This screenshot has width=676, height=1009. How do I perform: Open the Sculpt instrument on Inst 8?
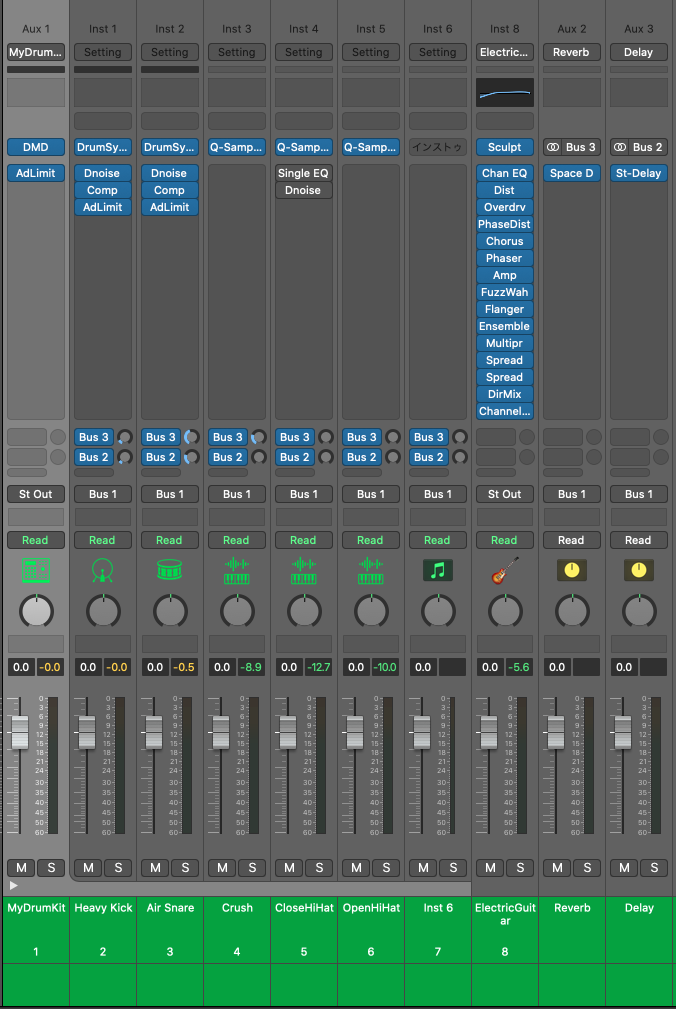tap(505, 147)
